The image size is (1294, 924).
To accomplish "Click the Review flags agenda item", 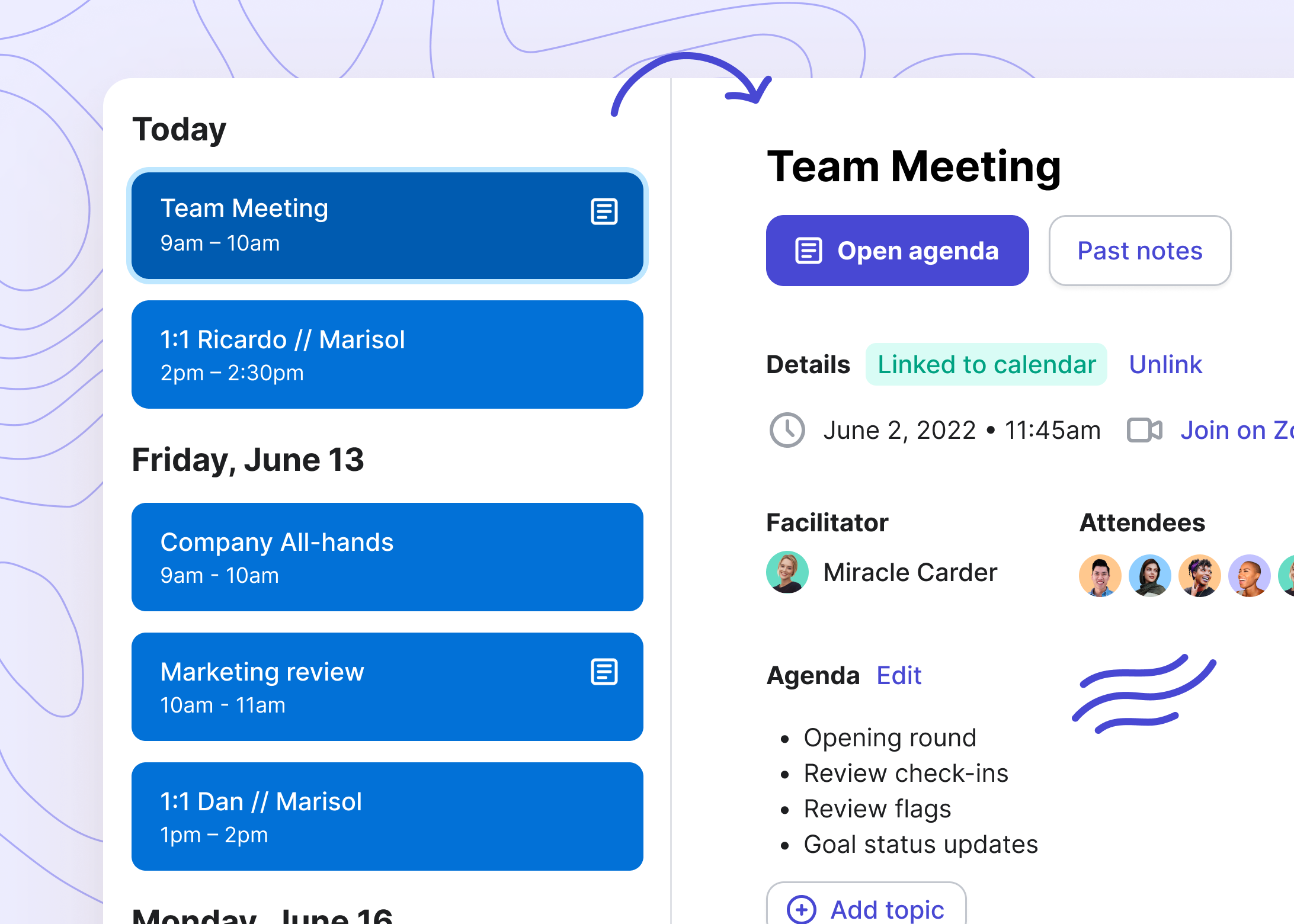I will [877, 809].
